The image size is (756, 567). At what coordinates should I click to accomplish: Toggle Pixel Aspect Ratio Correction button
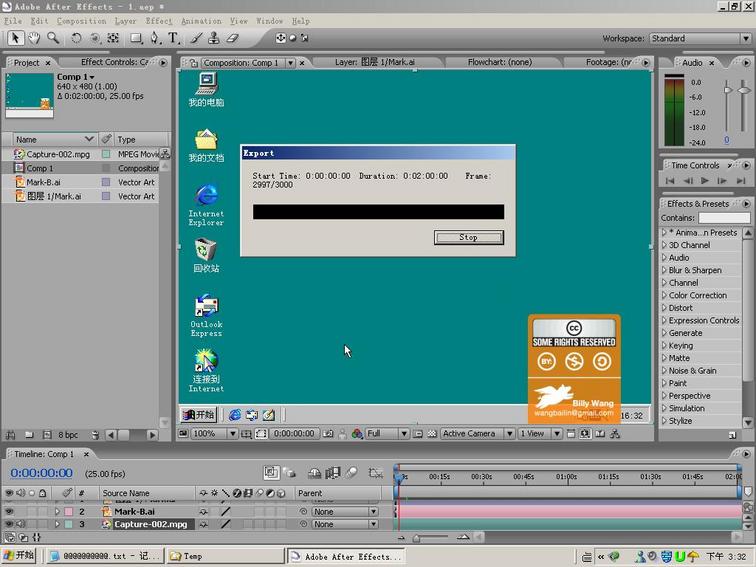pyautogui.click(x=571, y=434)
